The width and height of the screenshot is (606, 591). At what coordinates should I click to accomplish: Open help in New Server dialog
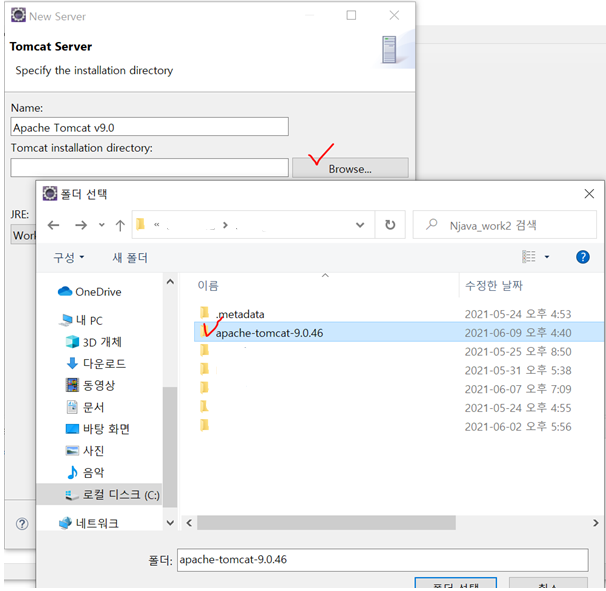coord(22,524)
